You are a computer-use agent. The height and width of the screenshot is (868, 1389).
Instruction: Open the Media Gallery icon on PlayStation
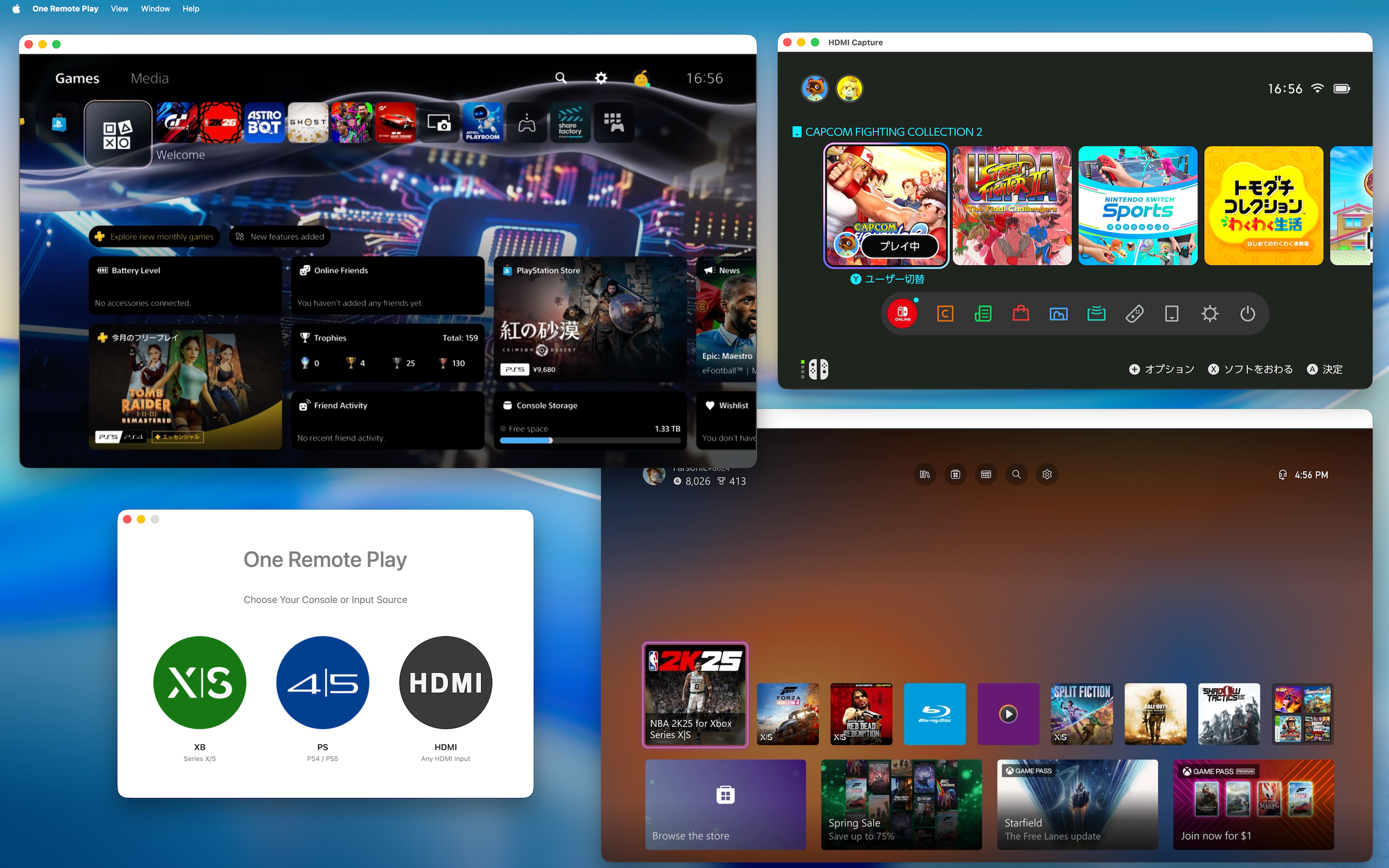point(439,123)
